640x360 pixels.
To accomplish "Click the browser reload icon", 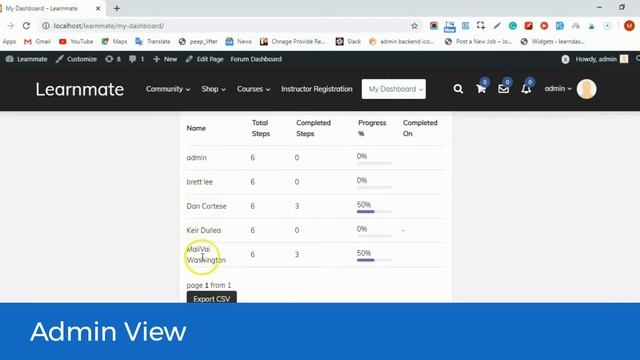I will coord(26,26).
